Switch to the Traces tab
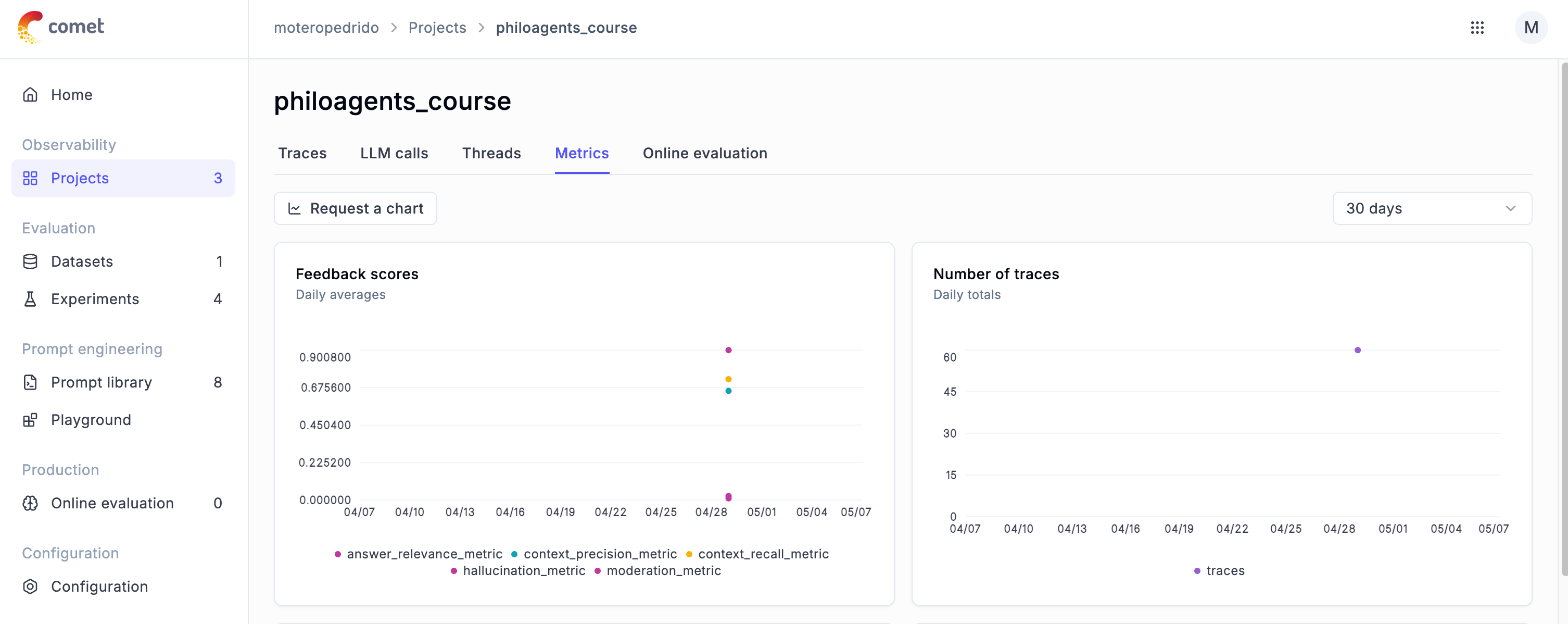The width and height of the screenshot is (1568, 624). (x=302, y=154)
